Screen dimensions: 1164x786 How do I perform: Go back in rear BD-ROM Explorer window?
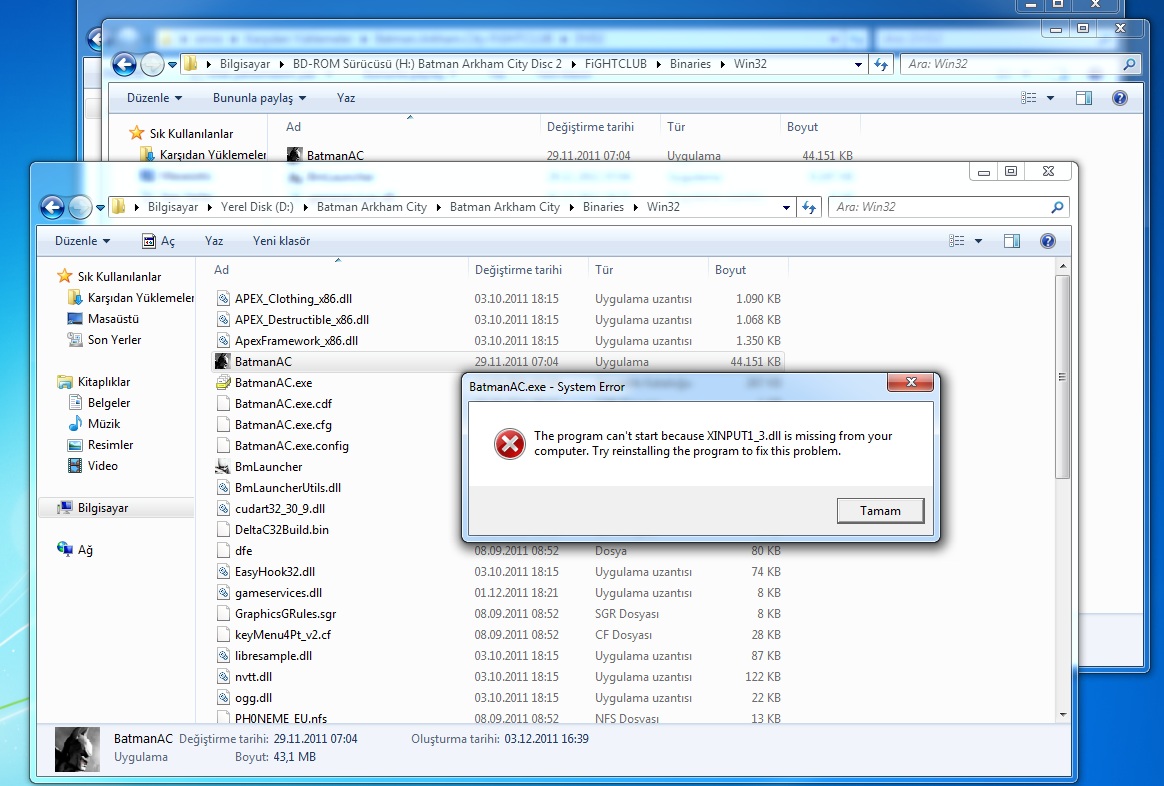coord(124,65)
